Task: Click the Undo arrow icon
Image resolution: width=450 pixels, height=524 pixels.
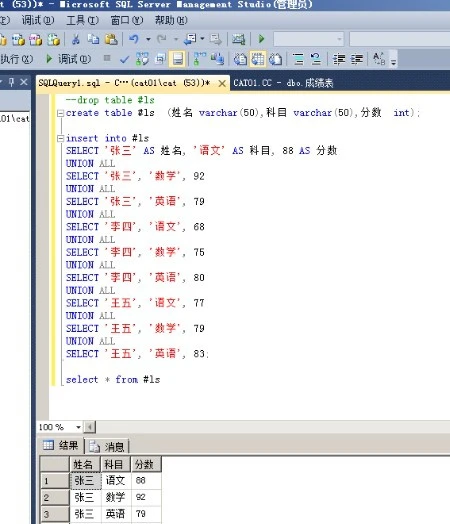Action: coord(134,39)
